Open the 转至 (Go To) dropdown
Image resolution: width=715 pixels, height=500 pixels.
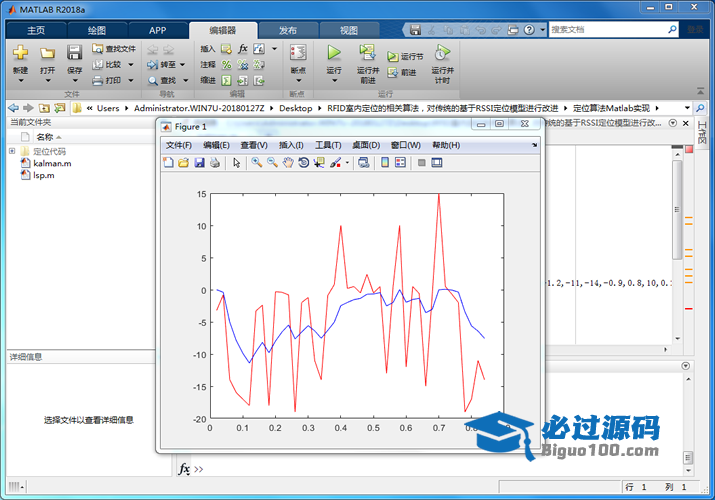point(182,64)
